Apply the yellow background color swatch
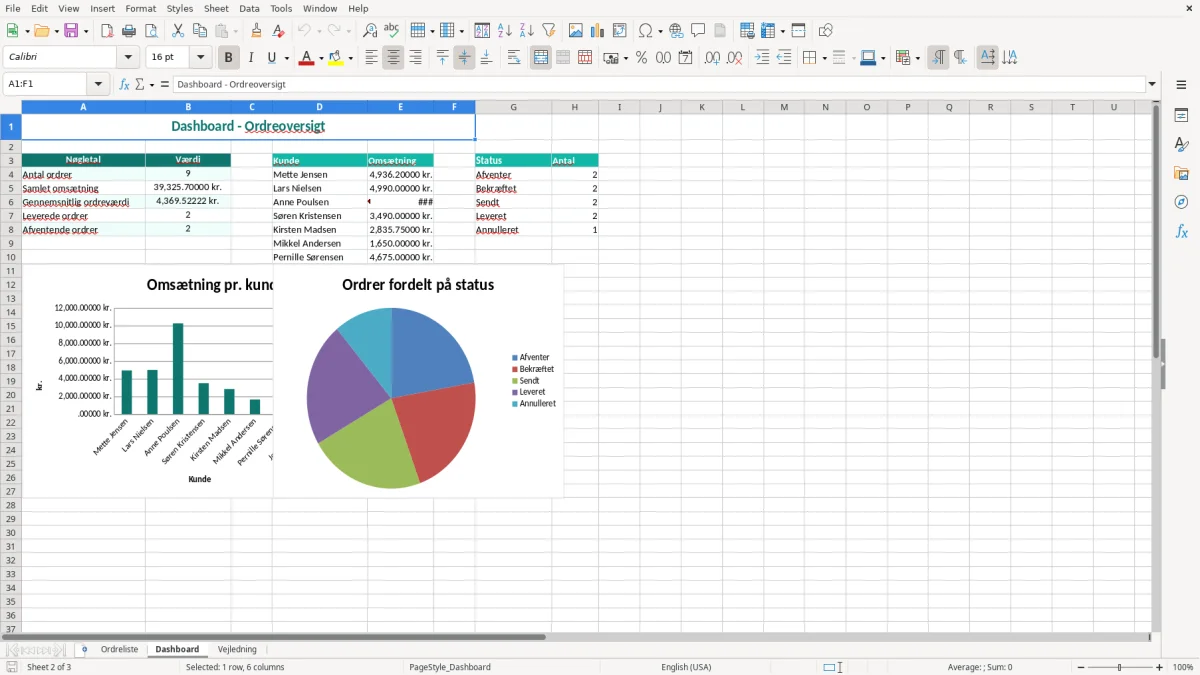 [336, 58]
